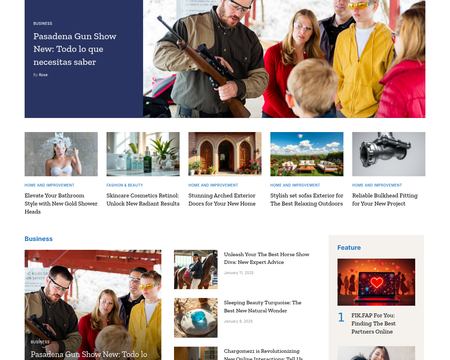This screenshot has height=360, width=450.
Task: Open the gold shower heads thumbnail
Action: tap(61, 154)
